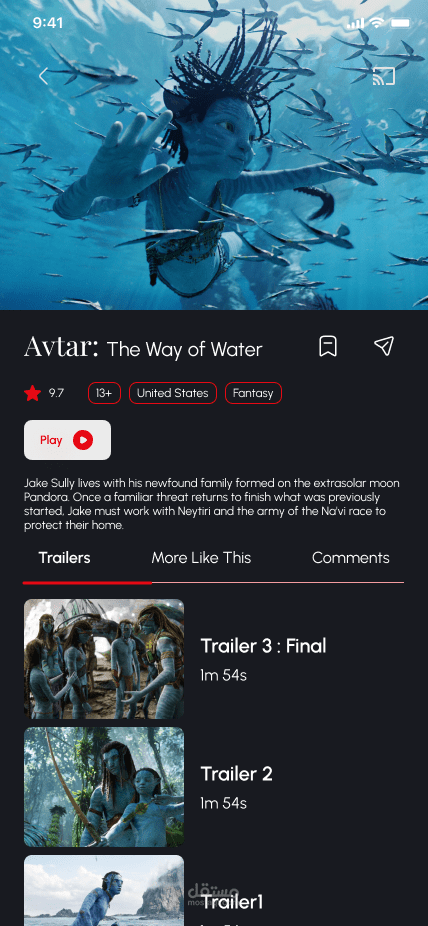Tap the back arrow icon
The width and height of the screenshot is (428, 926).
[x=43, y=76]
